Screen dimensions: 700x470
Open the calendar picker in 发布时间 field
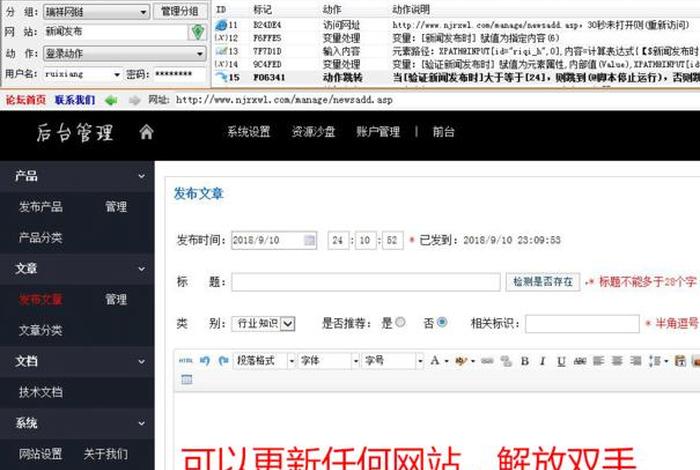[309, 240]
